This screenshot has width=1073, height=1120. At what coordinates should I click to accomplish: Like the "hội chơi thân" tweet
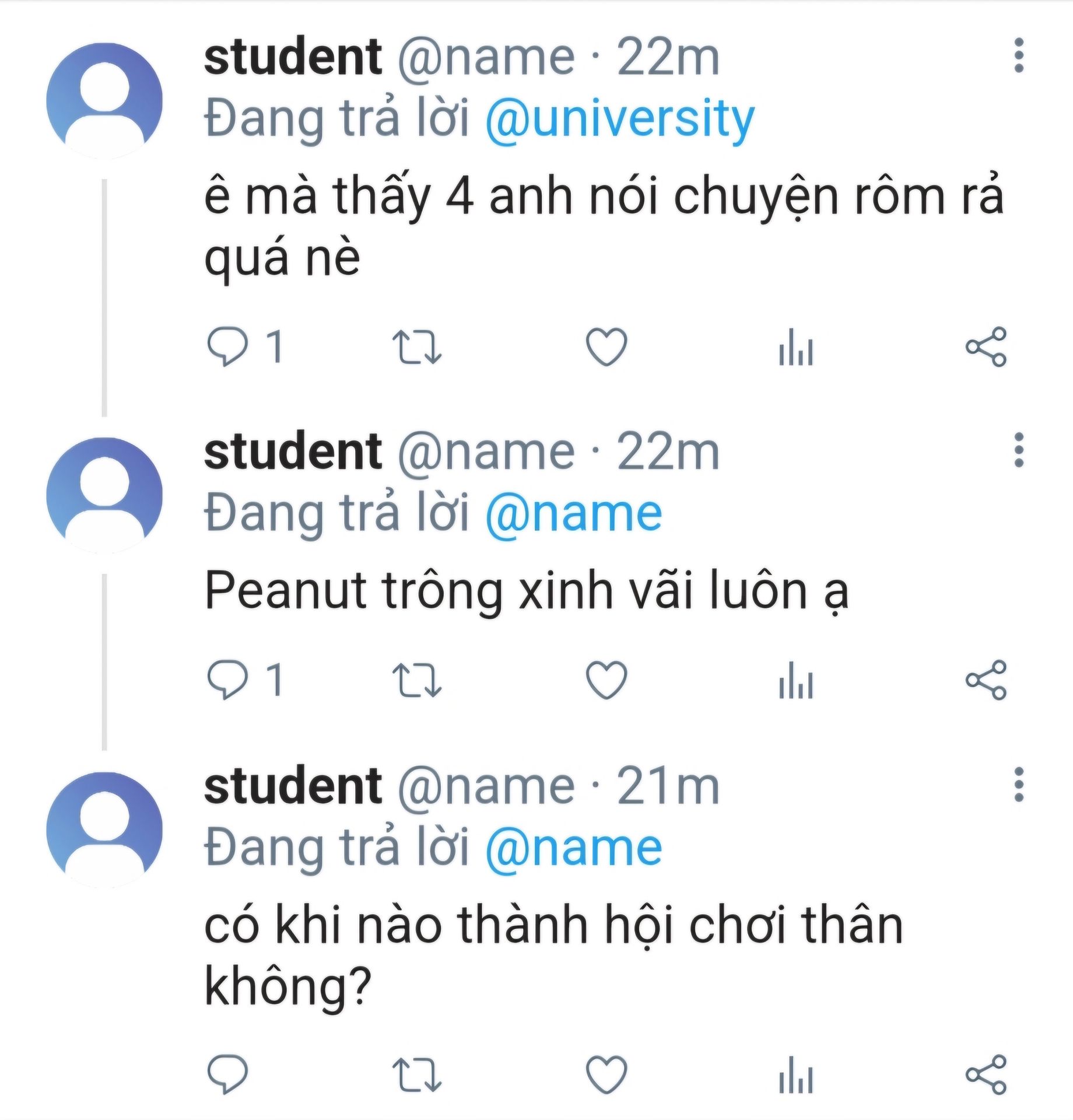click(606, 1074)
